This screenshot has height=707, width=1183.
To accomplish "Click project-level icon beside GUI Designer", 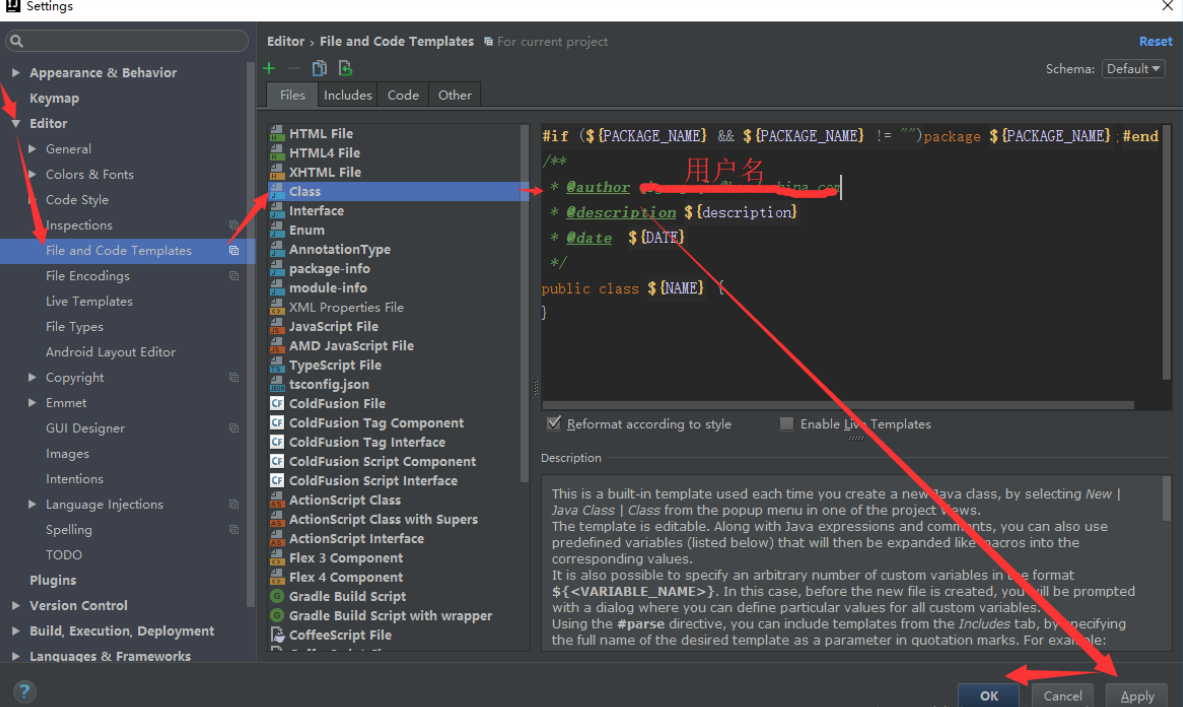I will point(234,428).
